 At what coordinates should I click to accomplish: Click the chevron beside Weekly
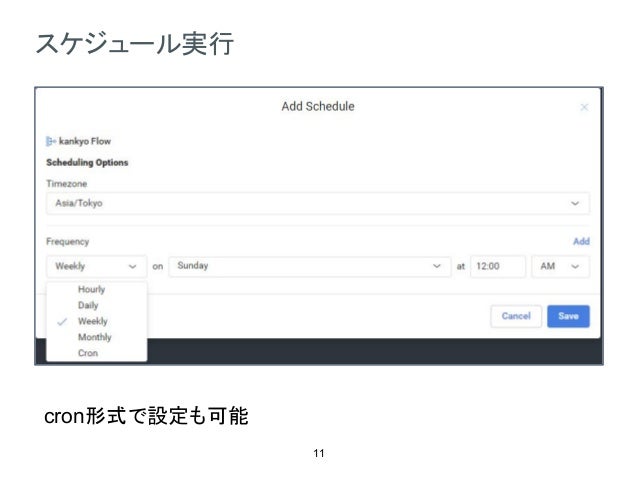(x=132, y=267)
